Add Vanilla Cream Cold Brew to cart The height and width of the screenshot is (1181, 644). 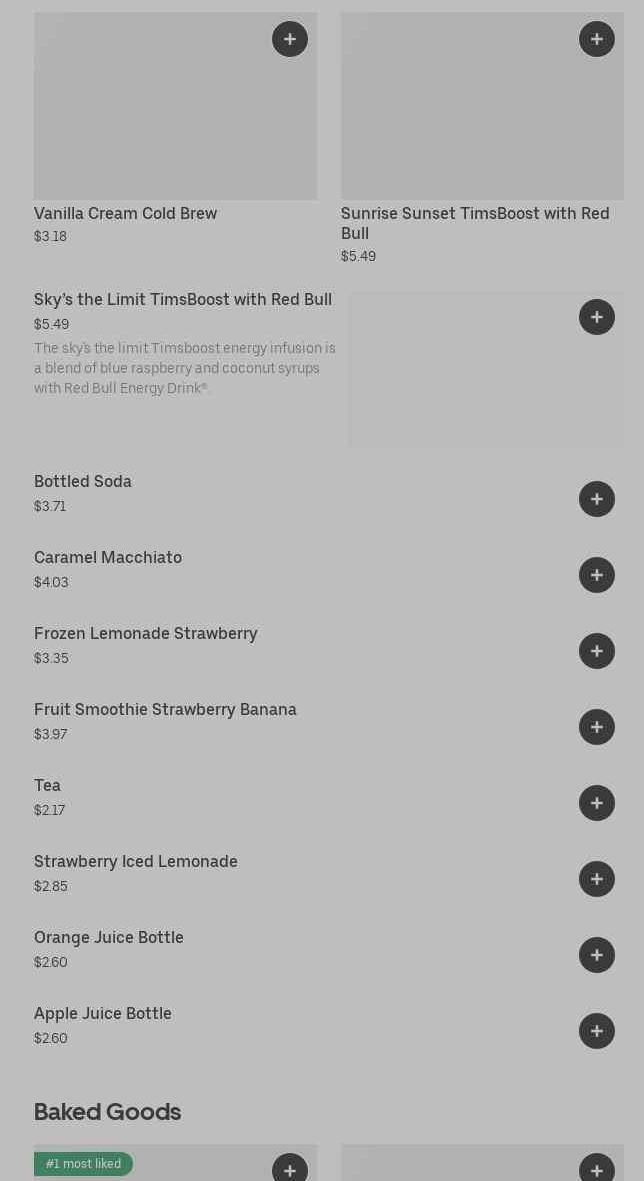[x=290, y=39]
